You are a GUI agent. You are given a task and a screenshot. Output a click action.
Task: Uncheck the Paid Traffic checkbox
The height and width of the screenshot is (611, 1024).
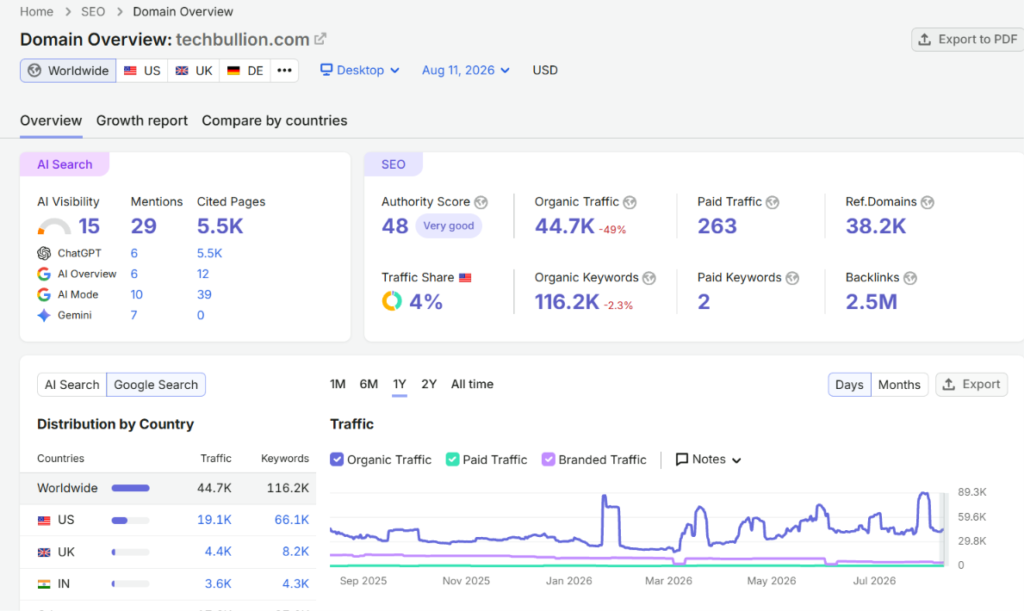click(x=452, y=460)
